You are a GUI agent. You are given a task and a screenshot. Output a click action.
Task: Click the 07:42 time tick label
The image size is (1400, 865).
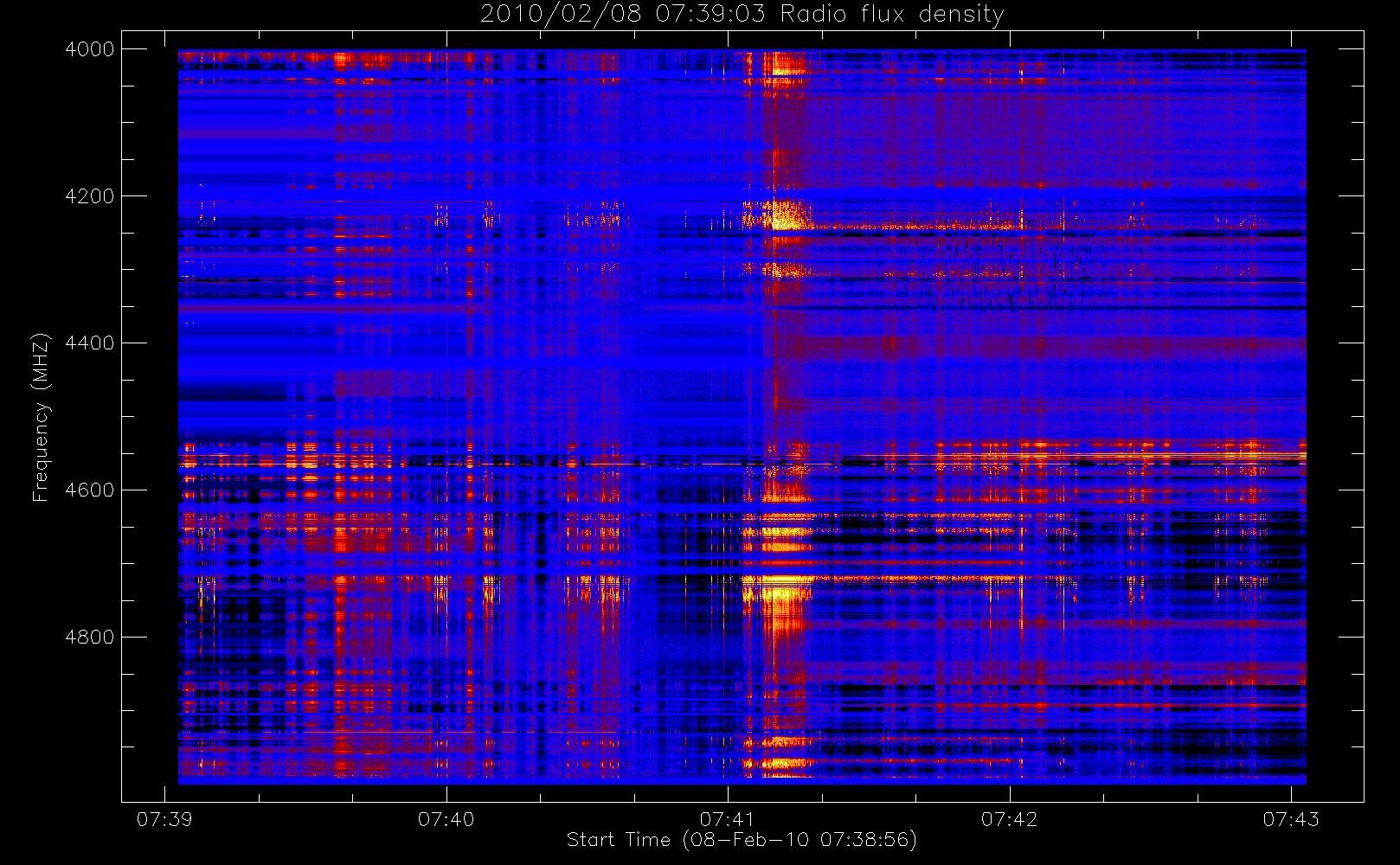click(x=1010, y=819)
